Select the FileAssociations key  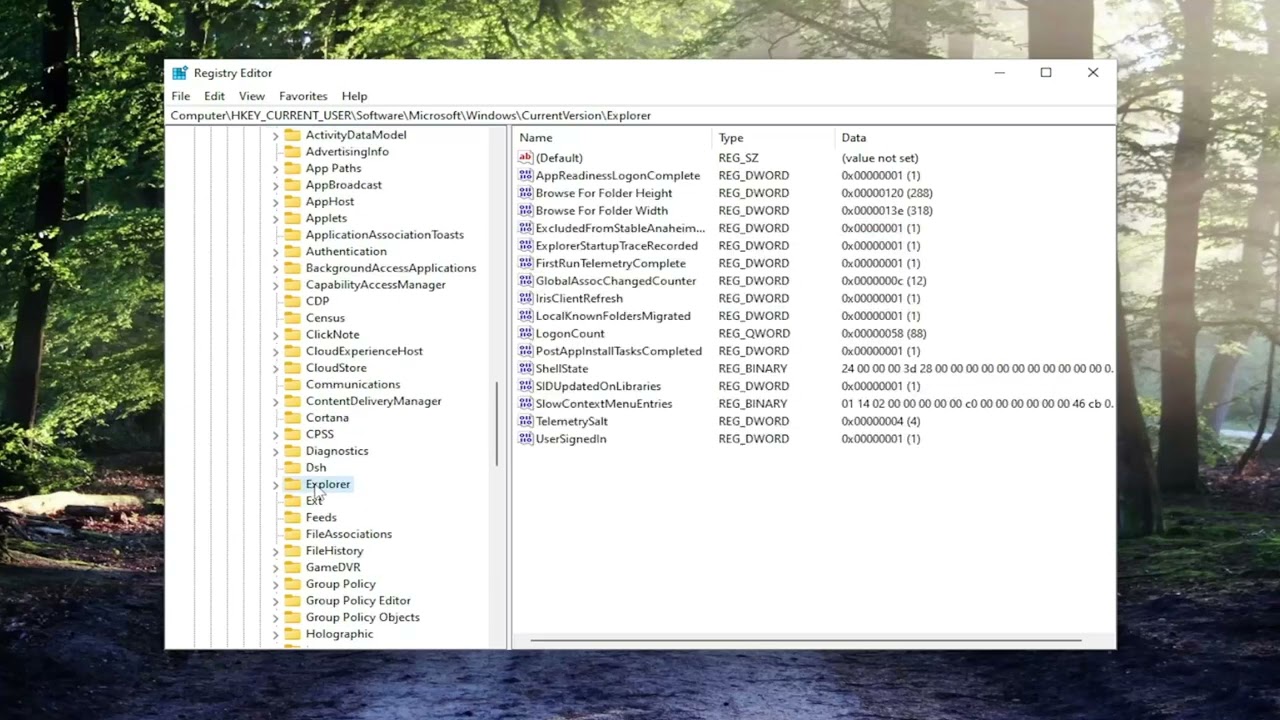(x=349, y=534)
